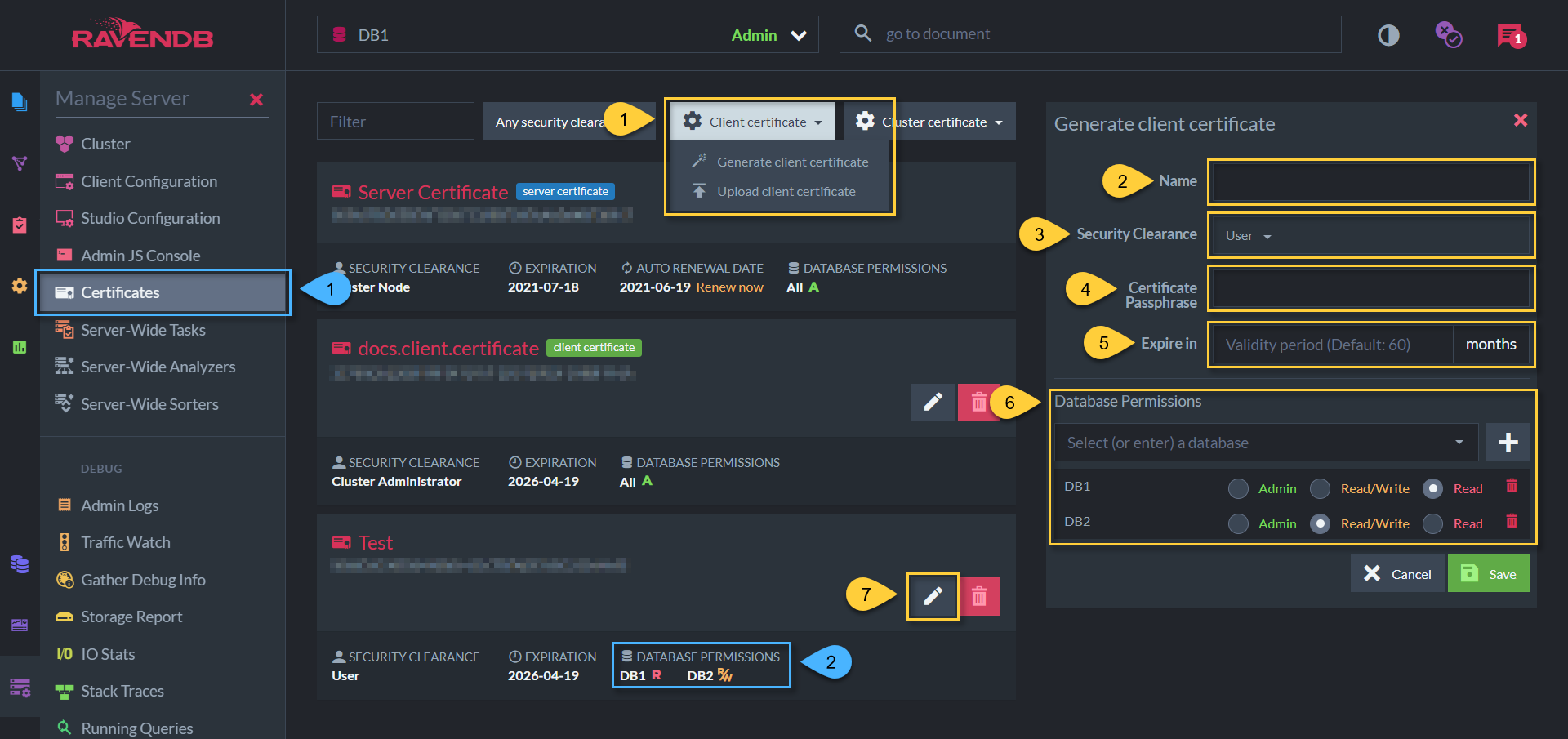Select Read/Write for DB1
This screenshot has height=739, width=1568.
pos(1320,488)
